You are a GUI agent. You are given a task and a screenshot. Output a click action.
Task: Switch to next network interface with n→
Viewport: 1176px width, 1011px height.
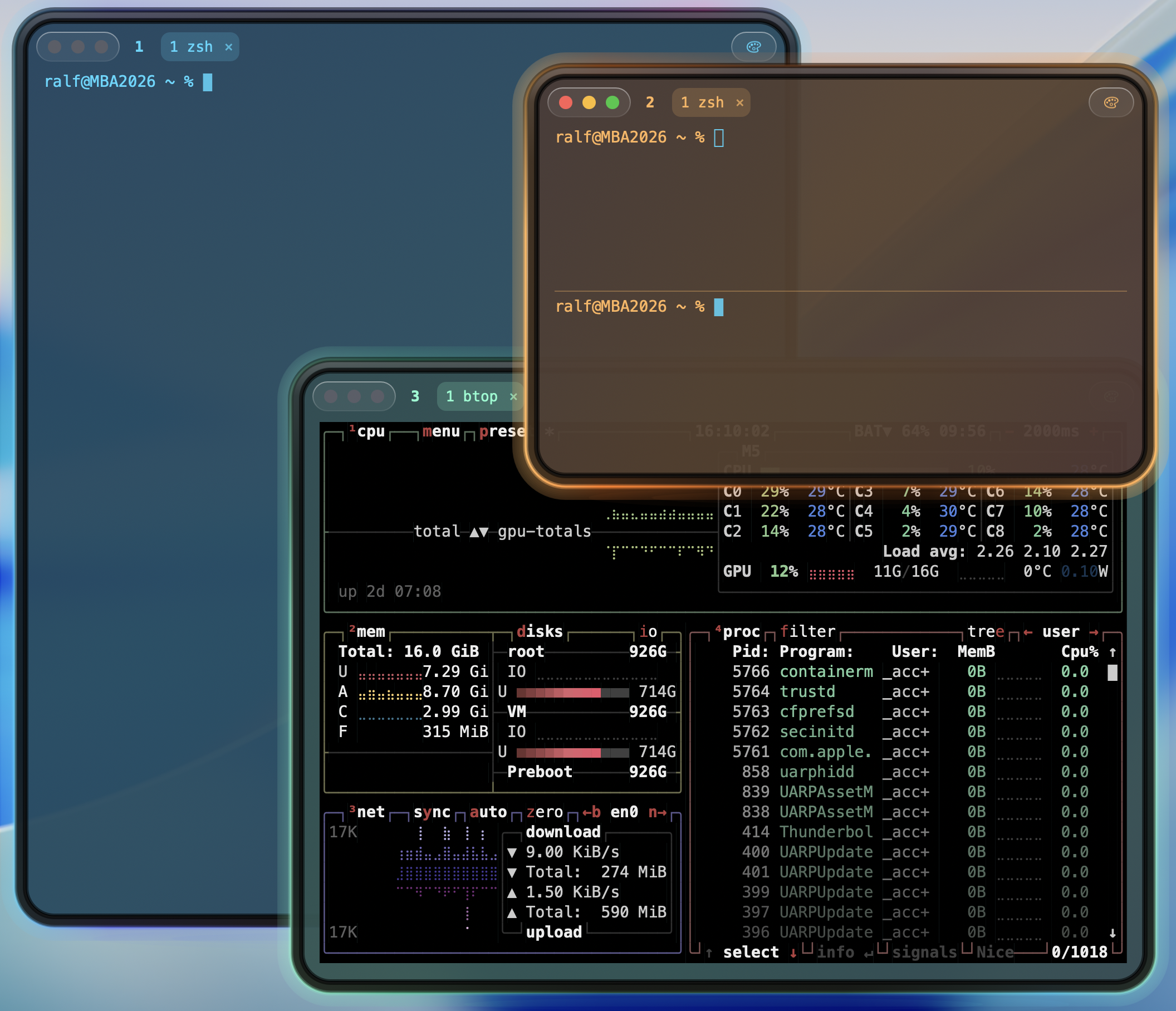click(657, 812)
